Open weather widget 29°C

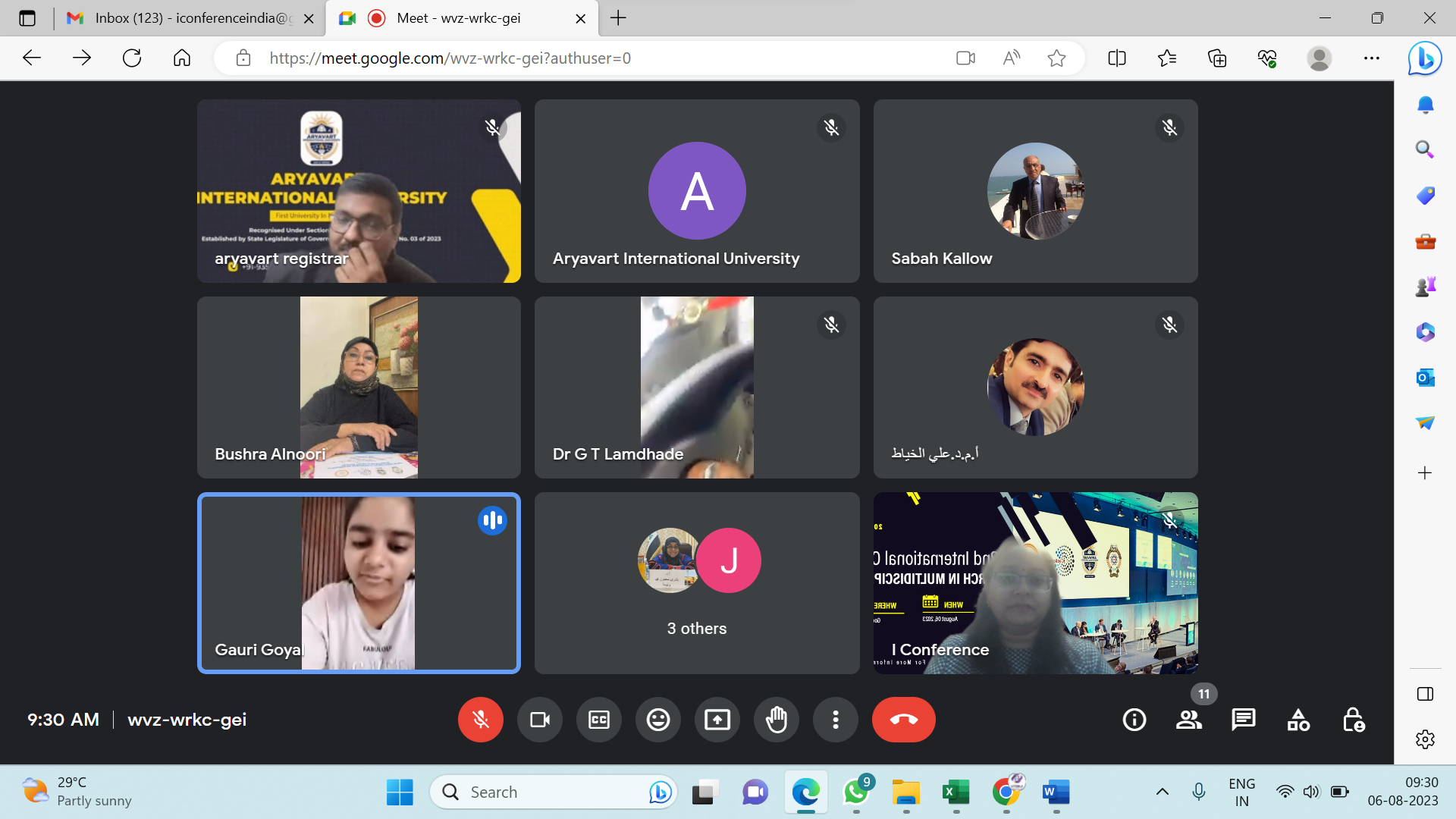tap(76, 792)
